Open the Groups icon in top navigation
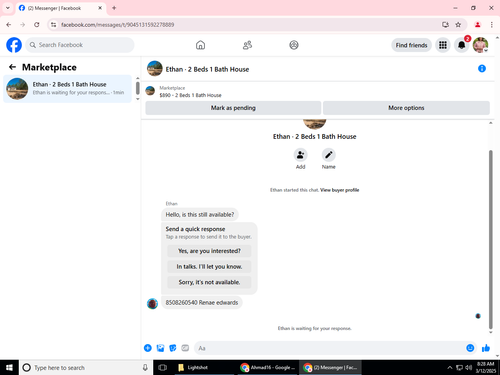The image size is (500, 375). coord(294,45)
